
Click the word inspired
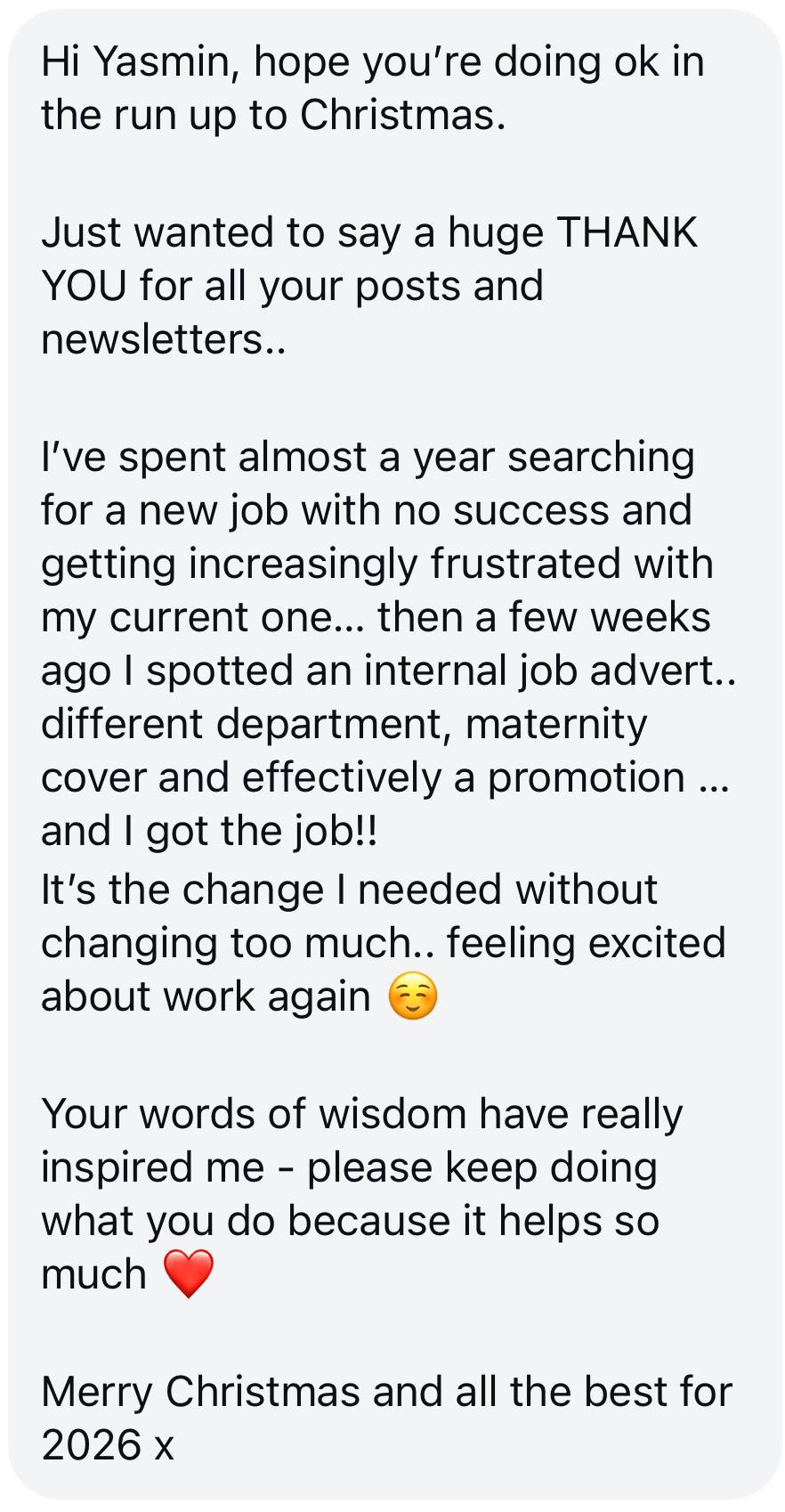[x=152, y=1167]
